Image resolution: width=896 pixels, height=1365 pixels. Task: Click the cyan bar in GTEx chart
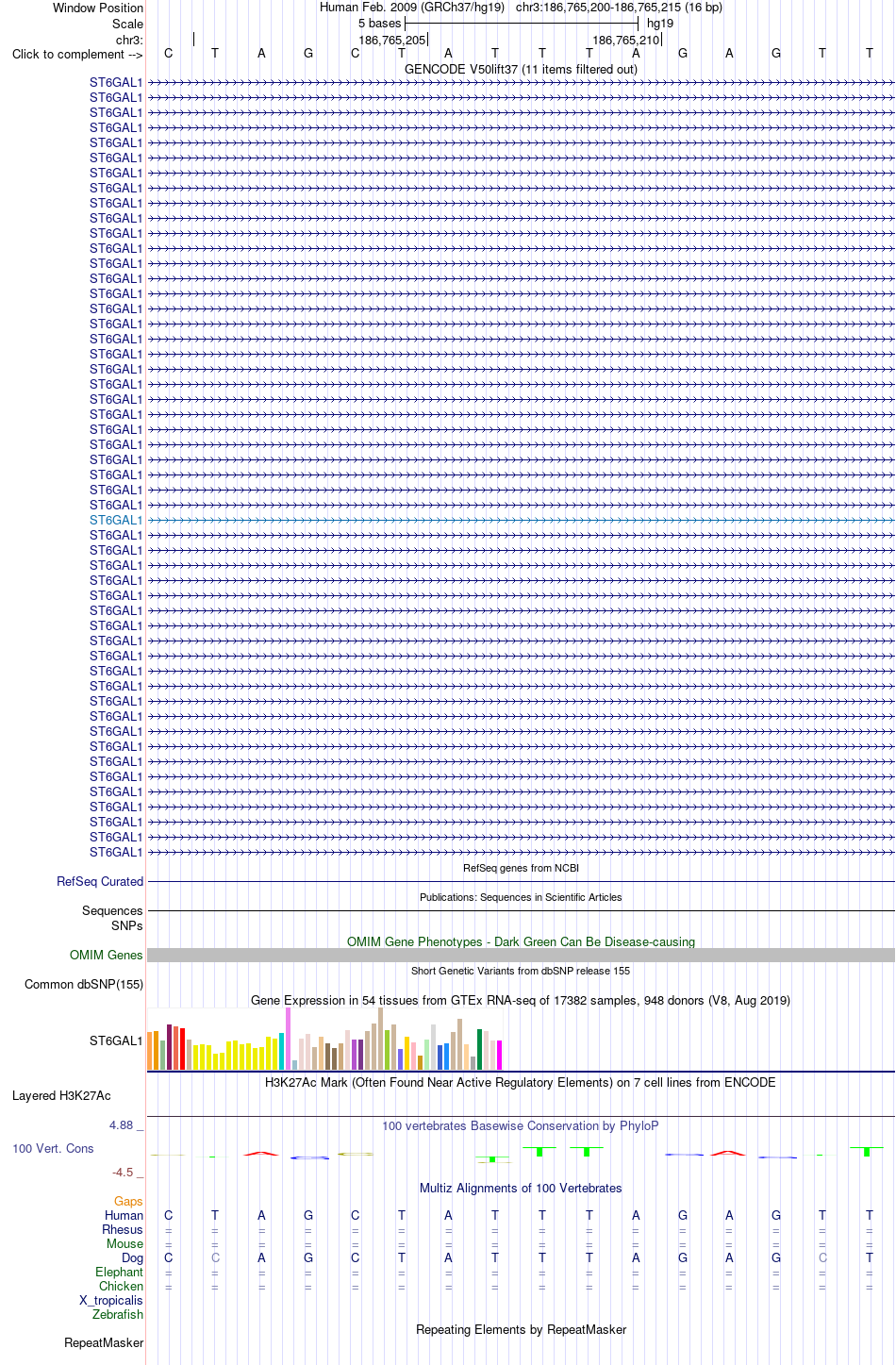281,1051
